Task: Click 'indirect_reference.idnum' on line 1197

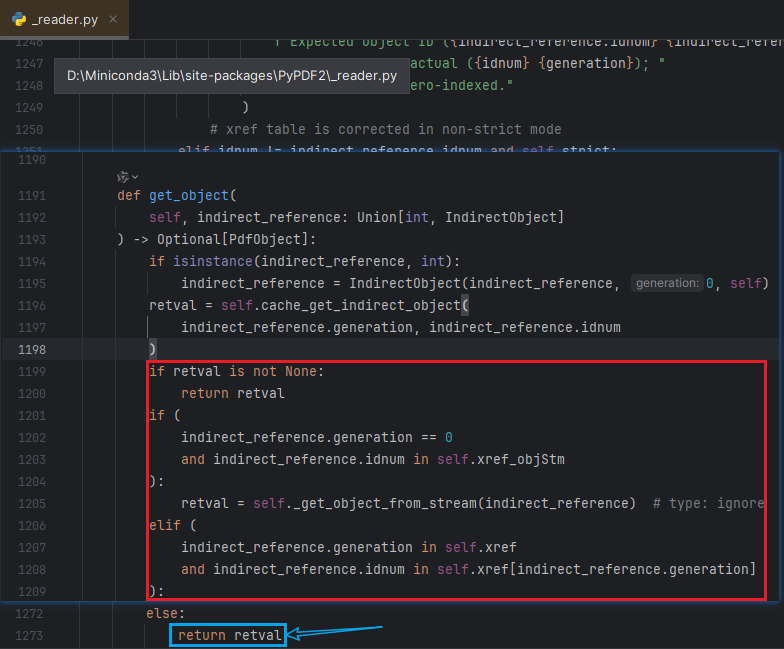Action: pos(524,328)
